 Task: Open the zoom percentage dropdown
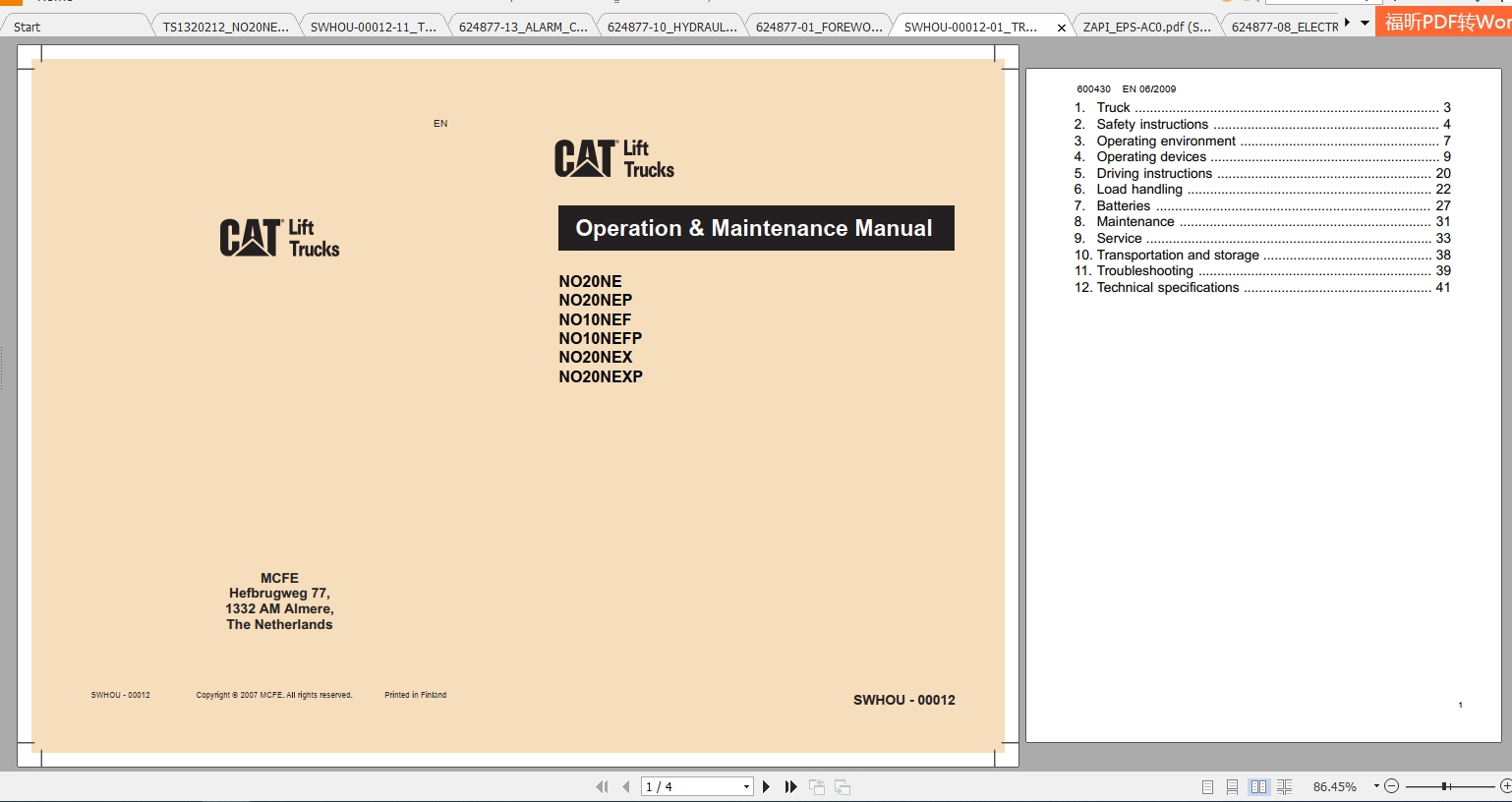click(1375, 786)
